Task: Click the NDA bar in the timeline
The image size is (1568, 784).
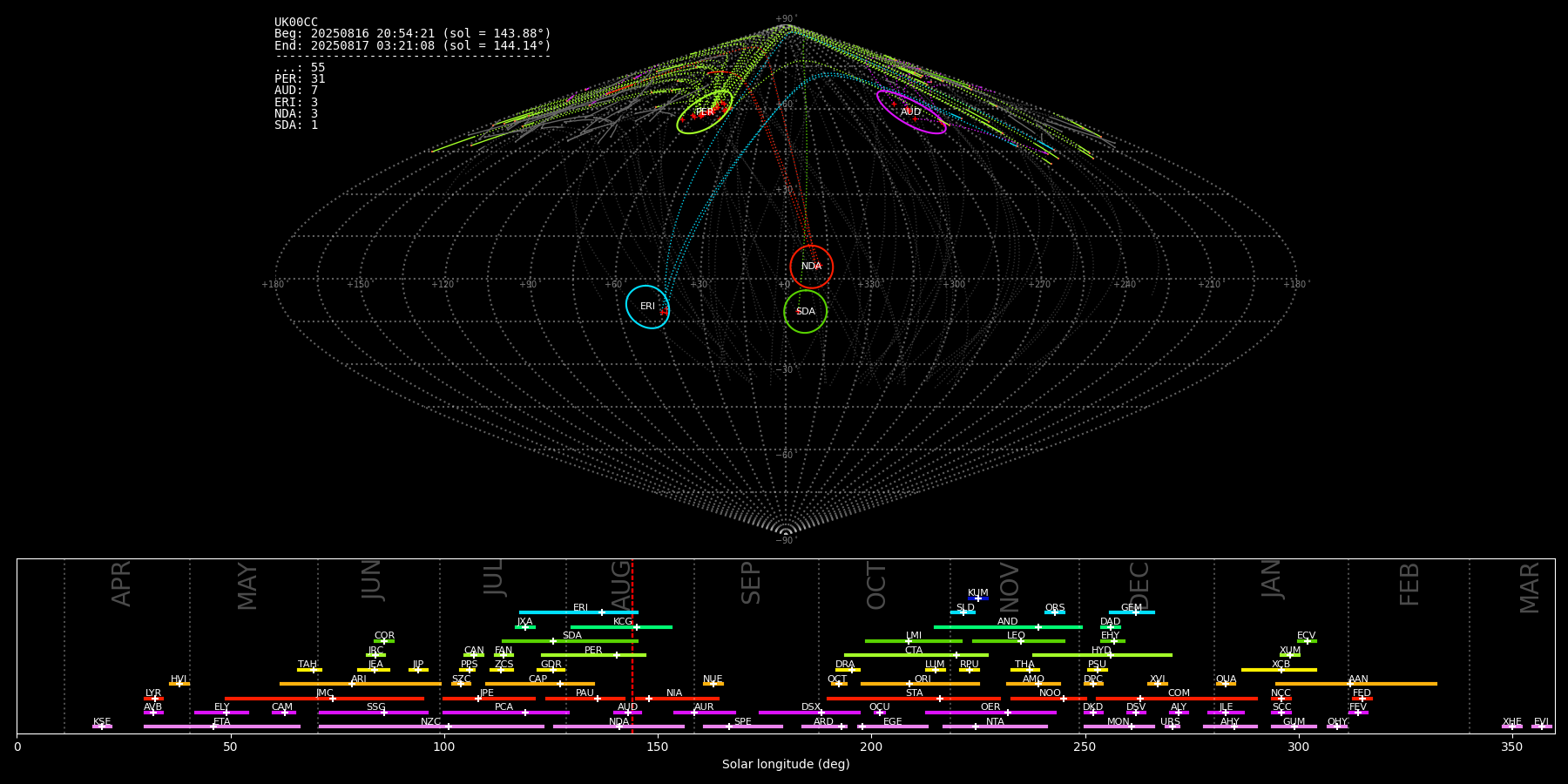Action: click(618, 727)
